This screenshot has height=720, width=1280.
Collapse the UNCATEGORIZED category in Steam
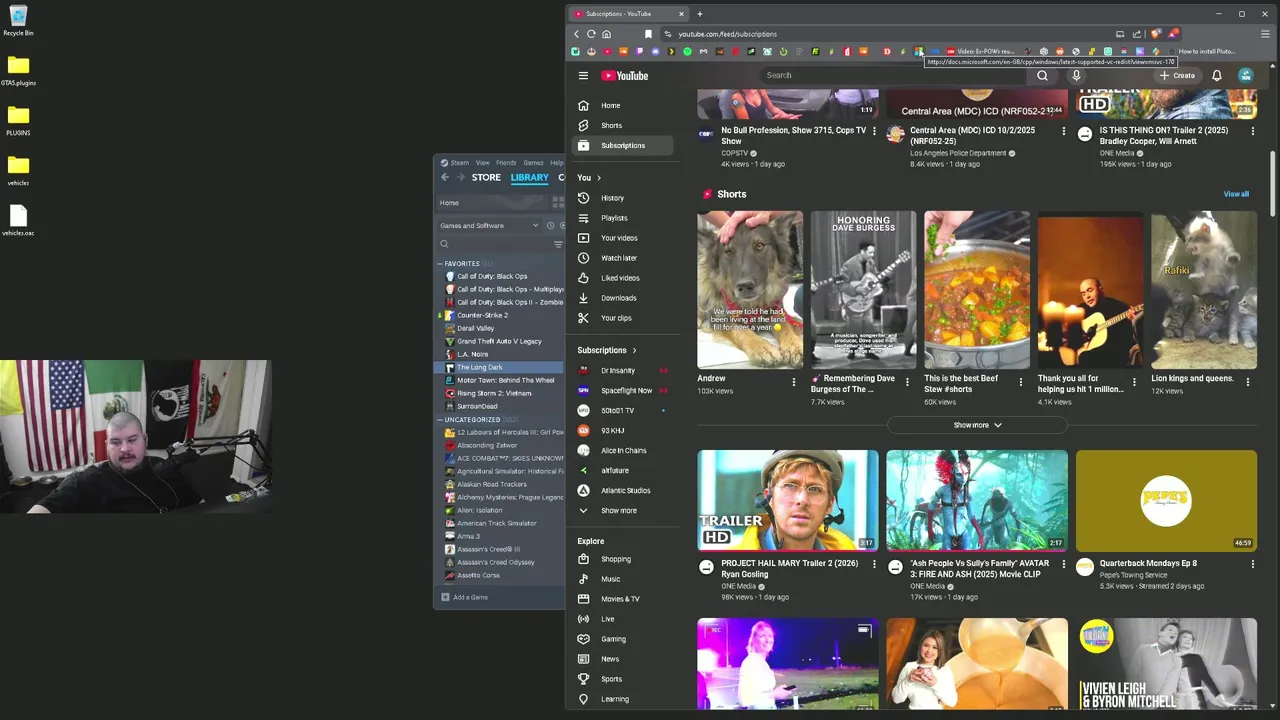(440, 420)
